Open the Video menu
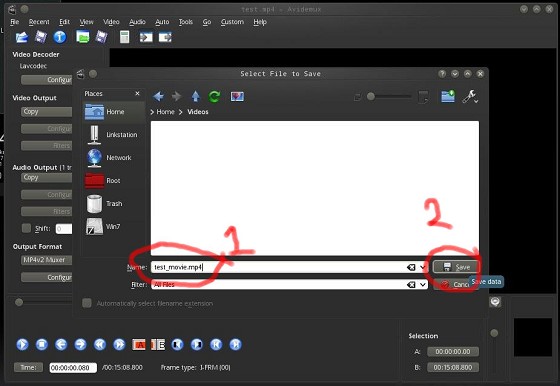The height and width of the screenshot is (386, 560). [111, 22]
